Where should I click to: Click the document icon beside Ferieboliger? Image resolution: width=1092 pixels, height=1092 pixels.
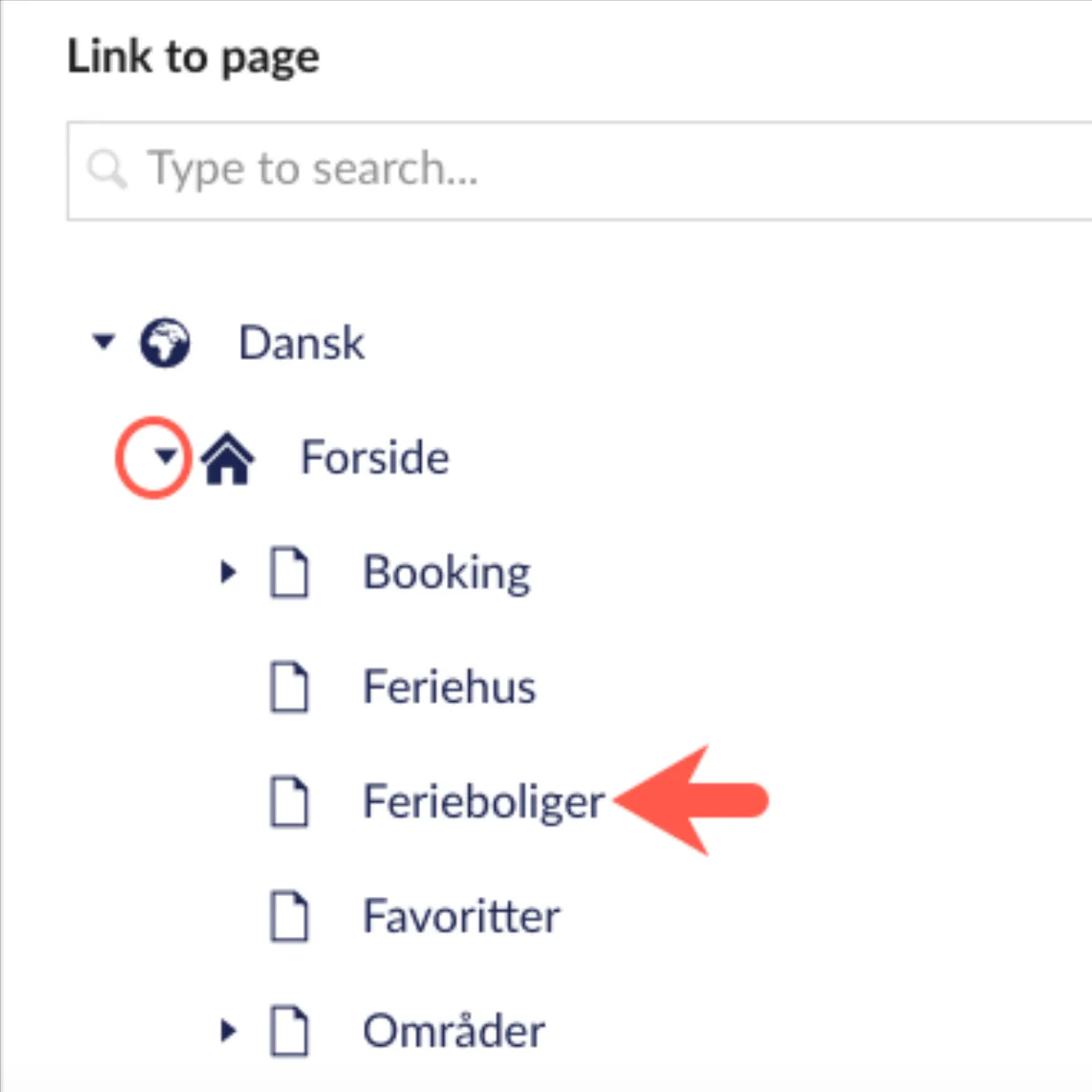point(289,801)
